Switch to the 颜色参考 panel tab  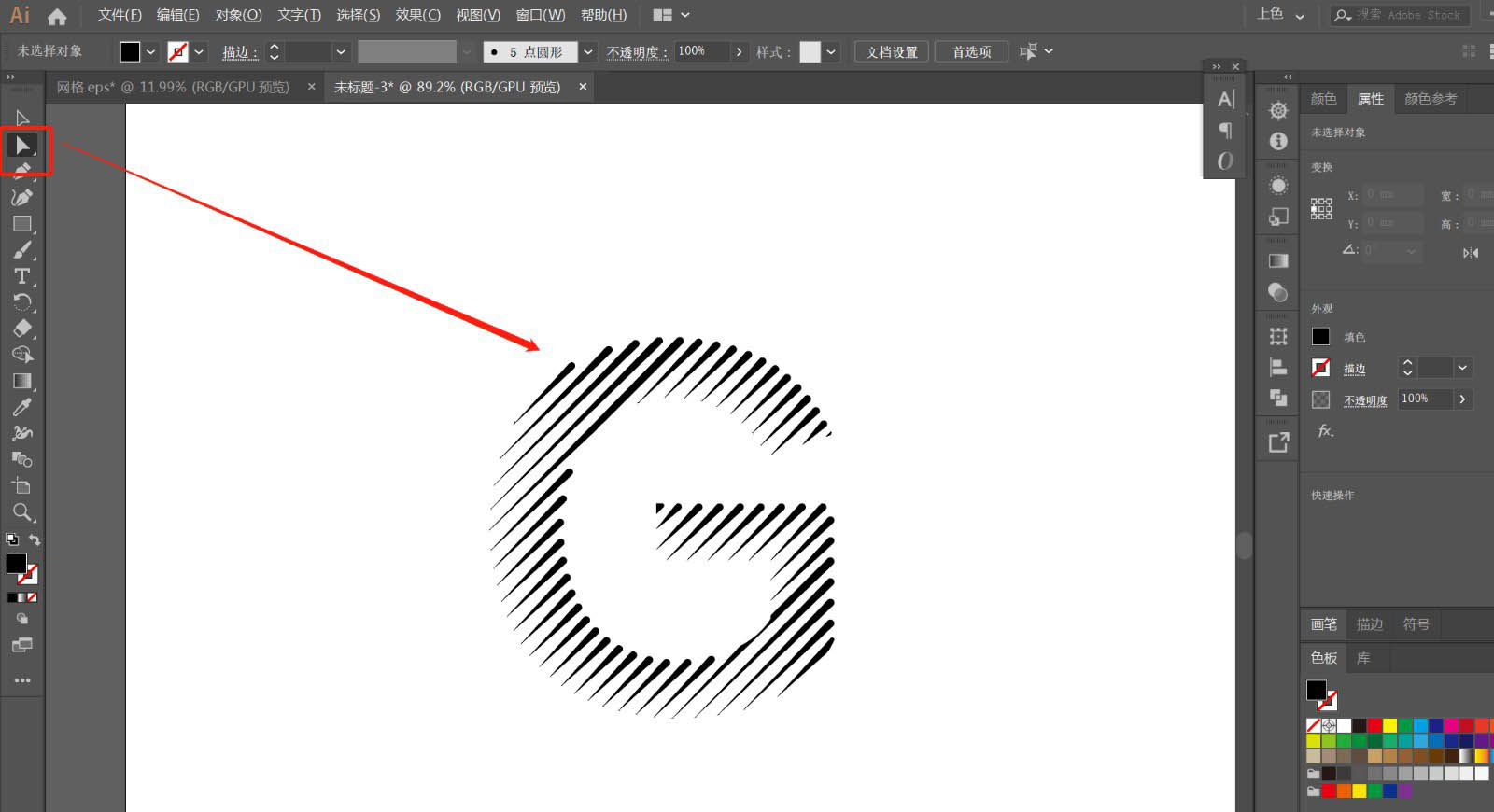point(1431,99)
